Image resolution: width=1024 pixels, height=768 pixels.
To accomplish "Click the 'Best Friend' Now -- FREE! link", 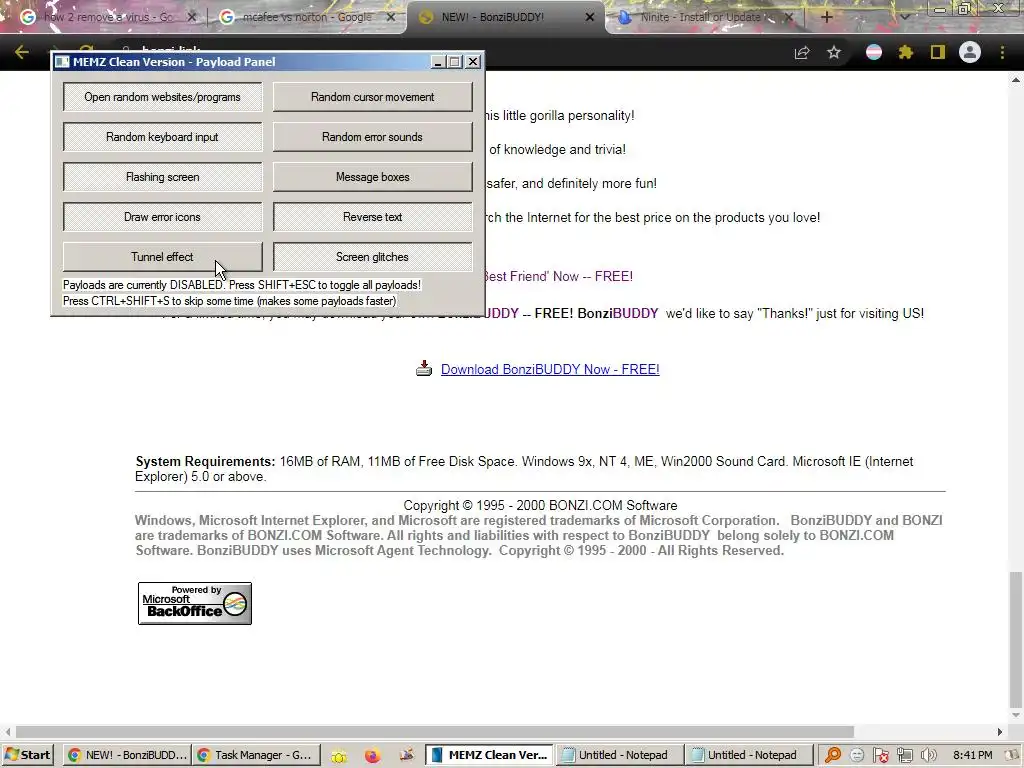I will click(559, 276).
